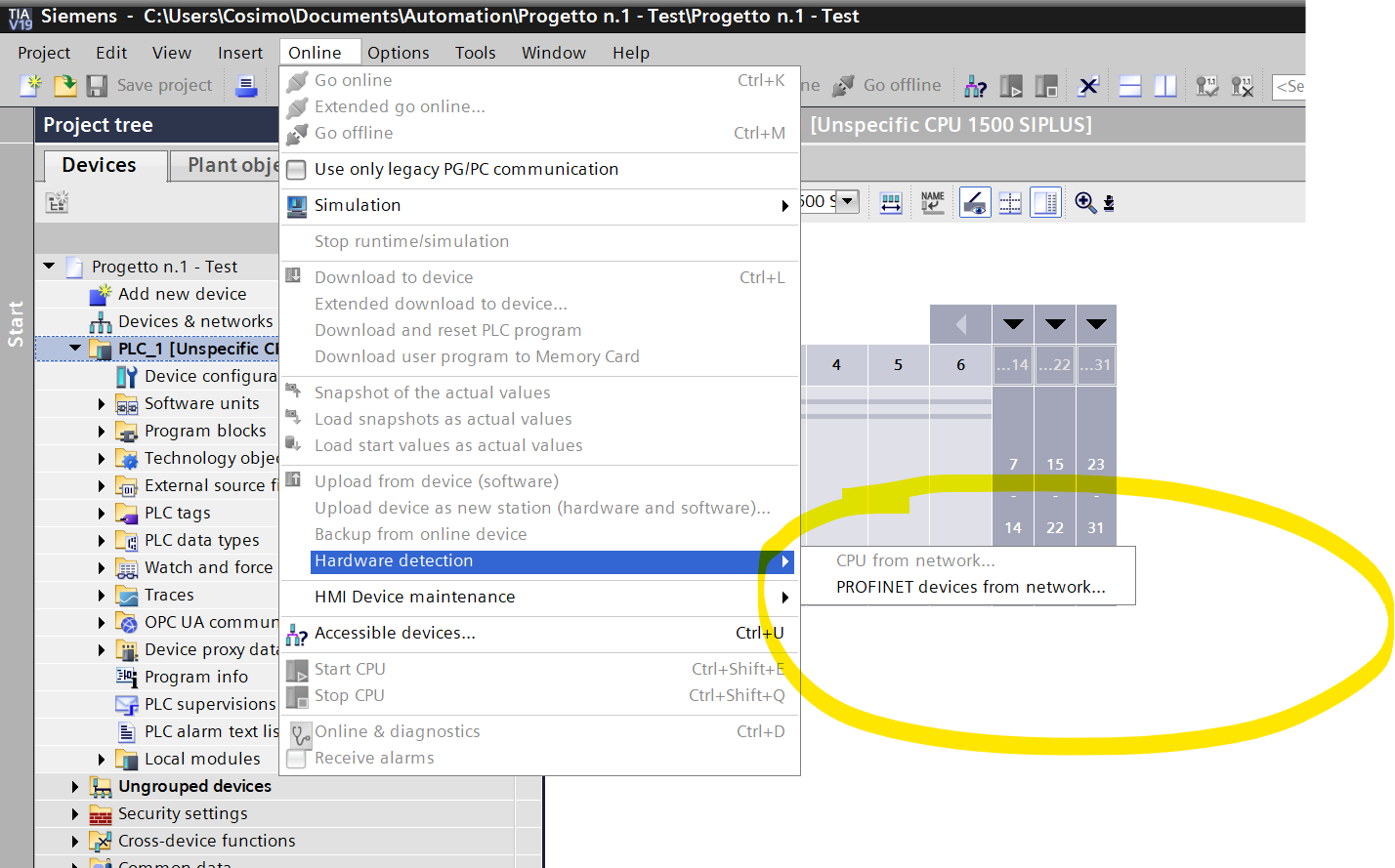Select Program info tree item
Viewport: 1395px width, 868px height.
tap(195, 677)
